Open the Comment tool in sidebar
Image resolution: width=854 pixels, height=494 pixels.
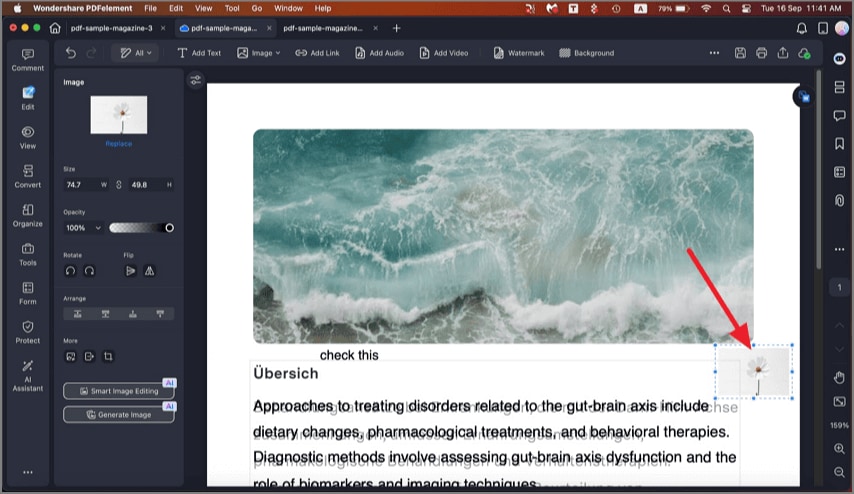(28, 59)
